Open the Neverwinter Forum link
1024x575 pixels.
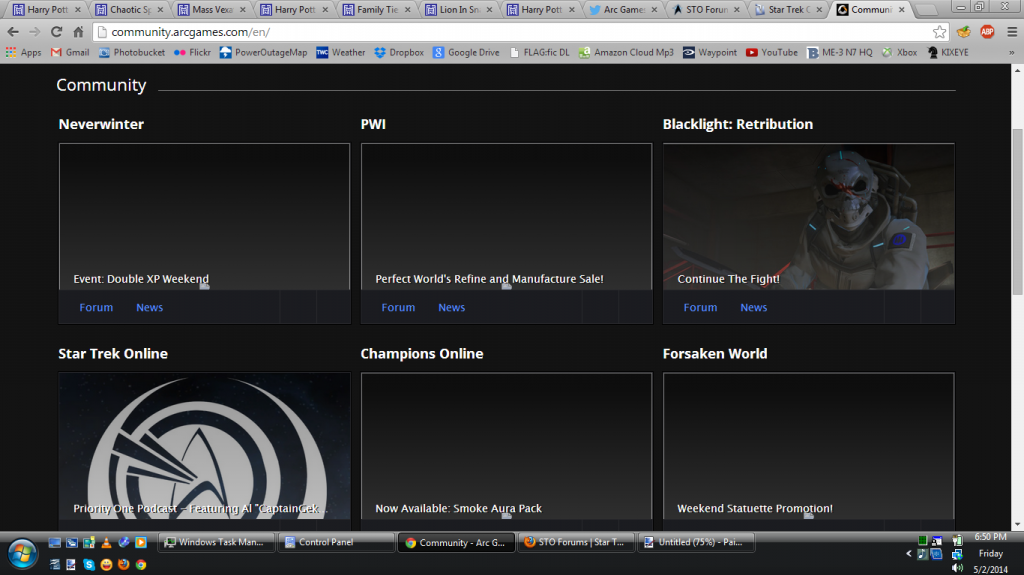pyautogui.click(x=96, y=307)
